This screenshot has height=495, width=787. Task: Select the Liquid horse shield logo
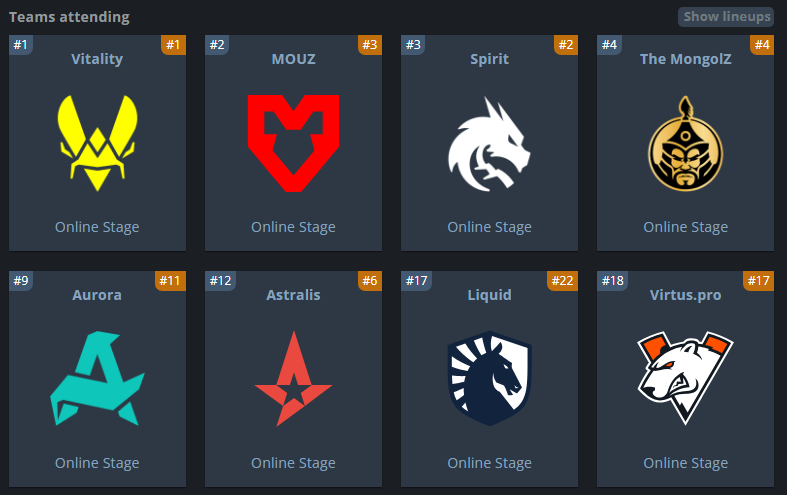coord(489,379)
